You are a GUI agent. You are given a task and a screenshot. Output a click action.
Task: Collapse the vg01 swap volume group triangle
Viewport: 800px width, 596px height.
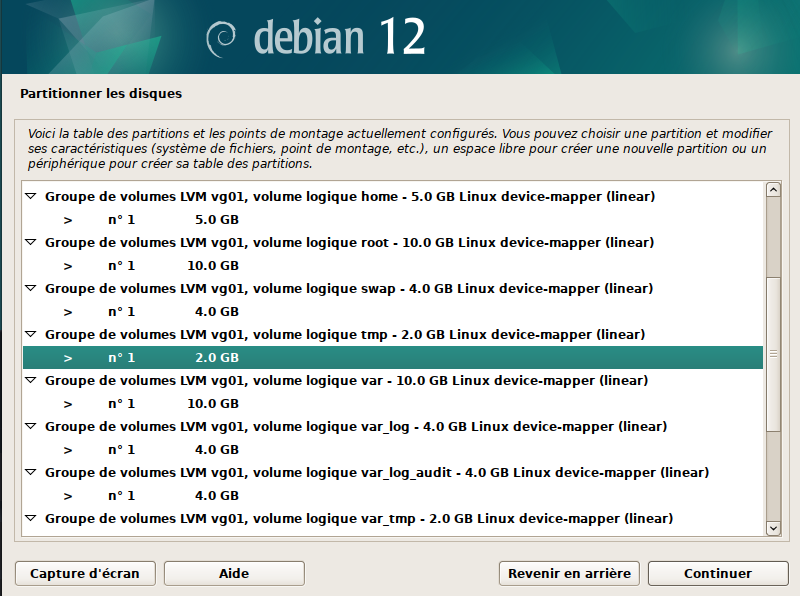click(x=30, y=289)
